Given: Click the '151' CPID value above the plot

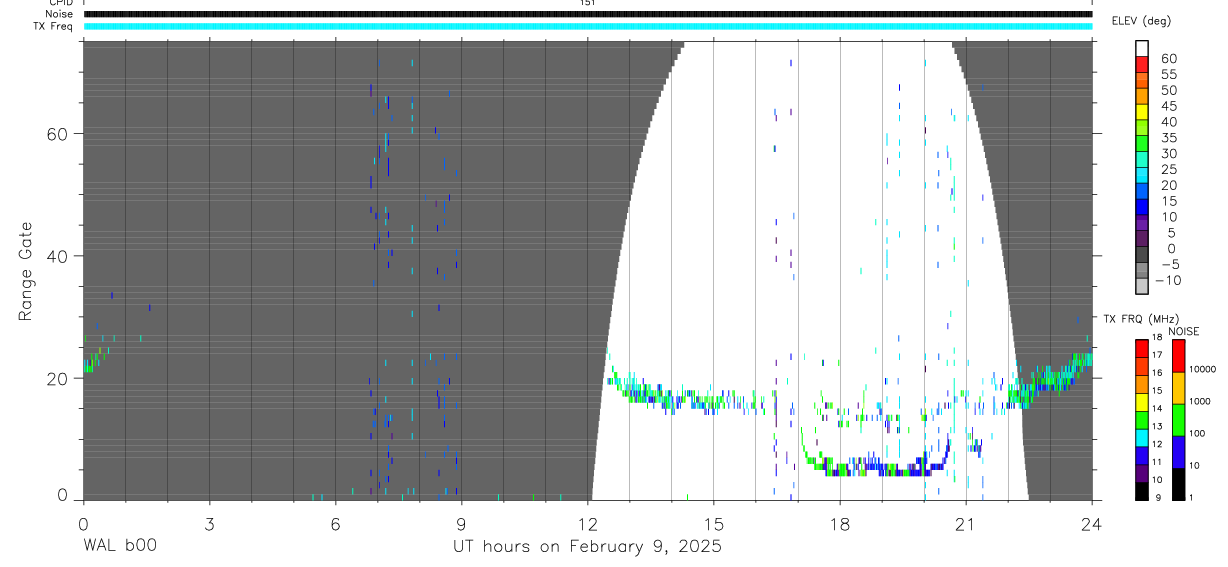Looking at the screenshot, I should 587,3.
